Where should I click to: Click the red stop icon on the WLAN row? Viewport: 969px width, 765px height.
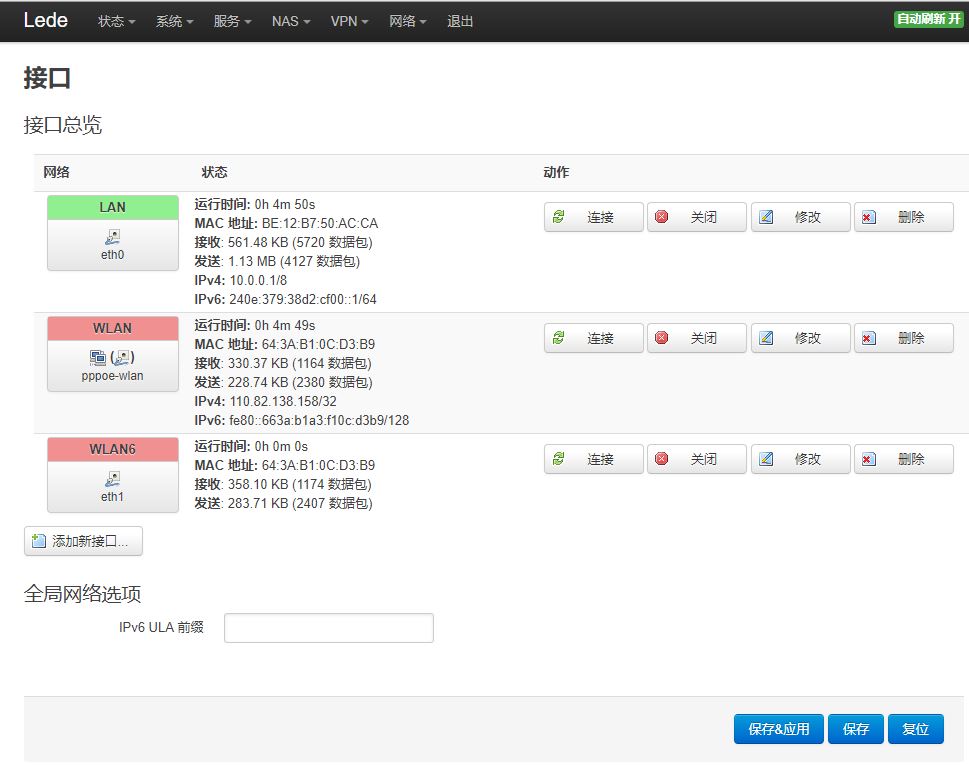[x=662, y=337]
